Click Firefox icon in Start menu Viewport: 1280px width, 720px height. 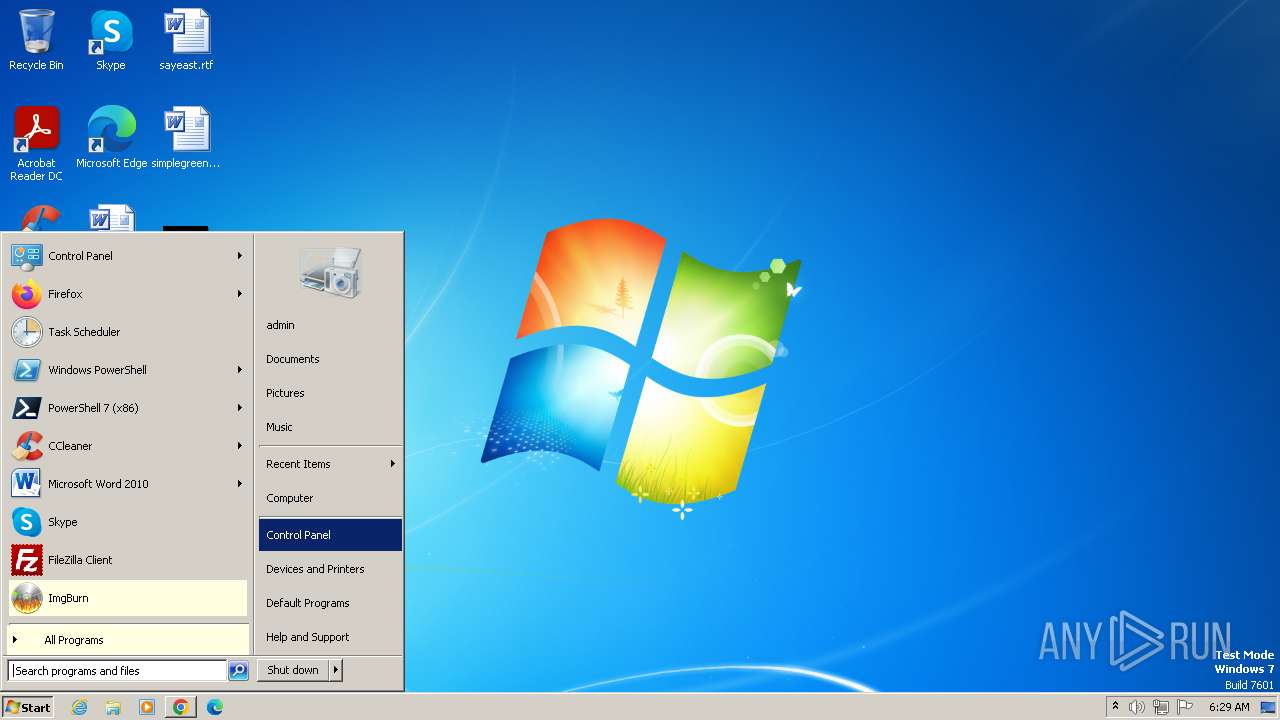click(x=27, y=294)
